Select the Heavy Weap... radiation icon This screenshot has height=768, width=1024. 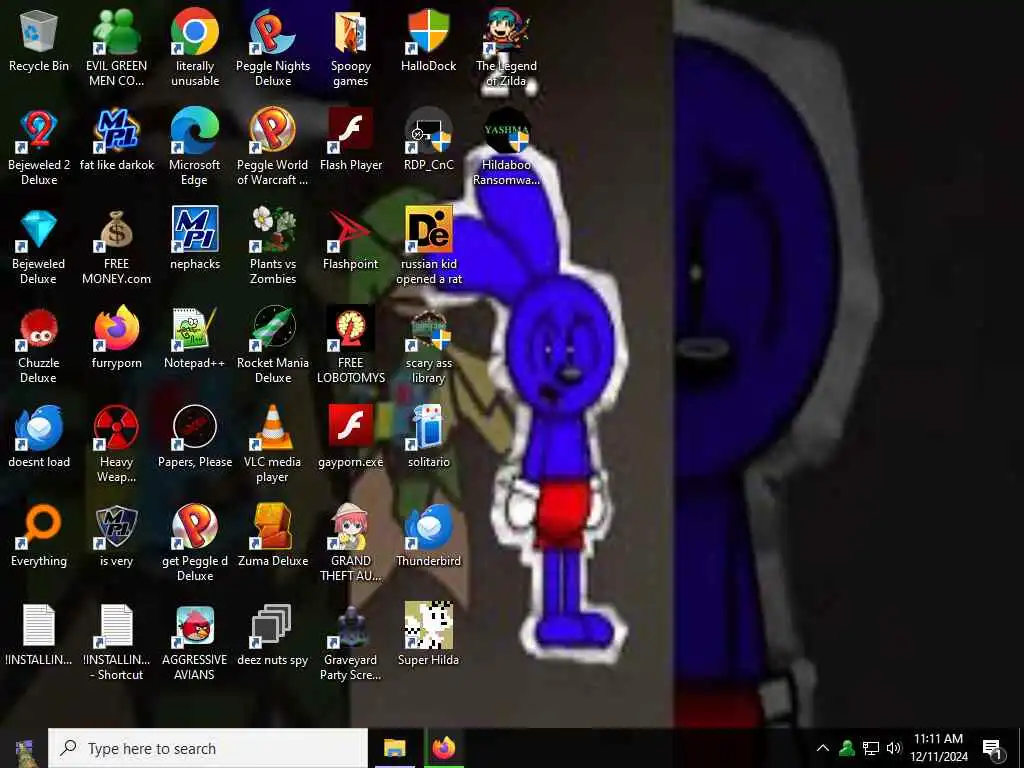pyautogui.click(x=116, y=428)
